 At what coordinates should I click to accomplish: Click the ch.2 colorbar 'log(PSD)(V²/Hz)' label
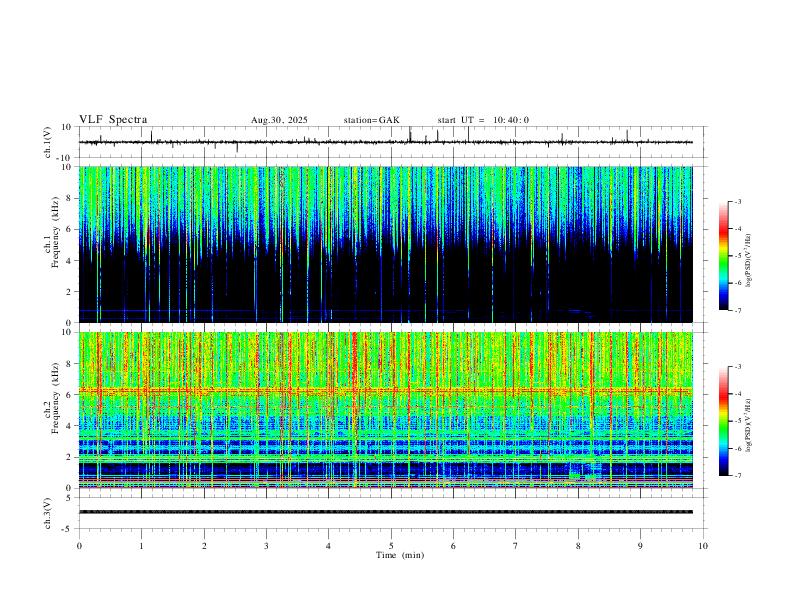coord(748,425)
